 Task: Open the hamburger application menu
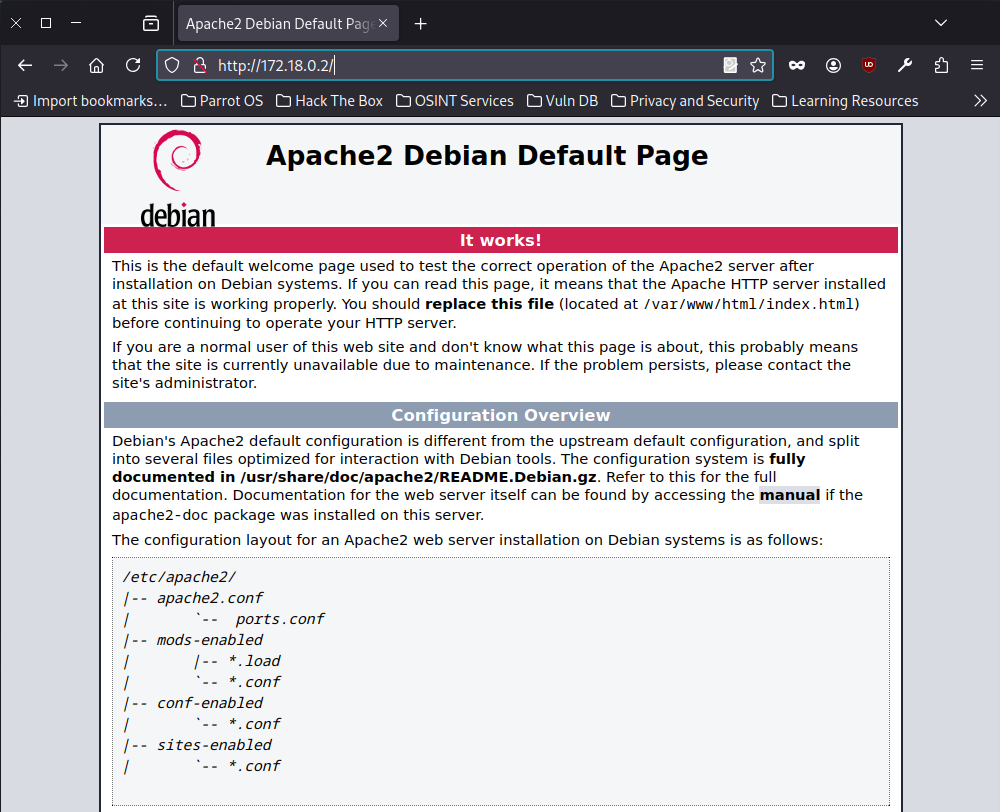(x=977, y=65)
